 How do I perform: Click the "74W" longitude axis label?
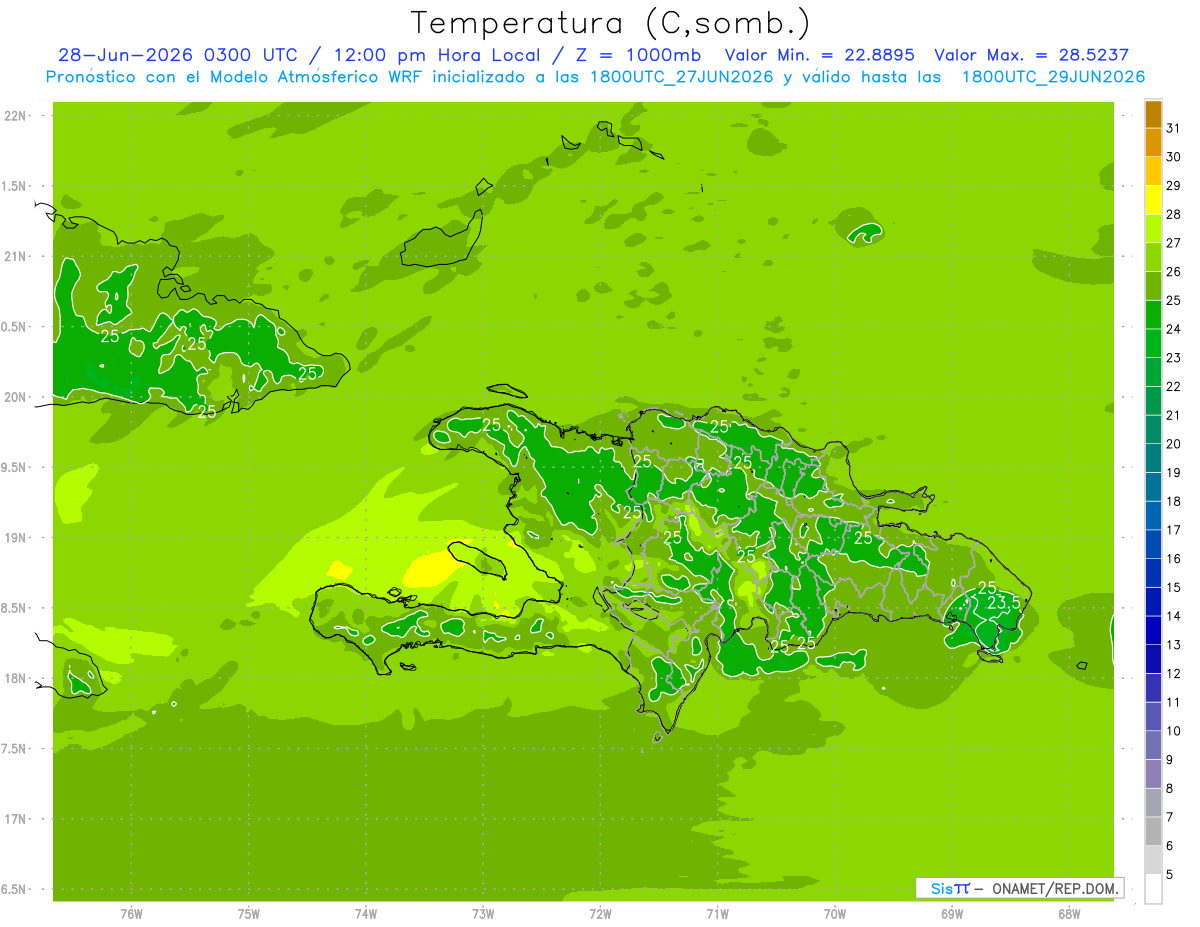tap(365, 914)
